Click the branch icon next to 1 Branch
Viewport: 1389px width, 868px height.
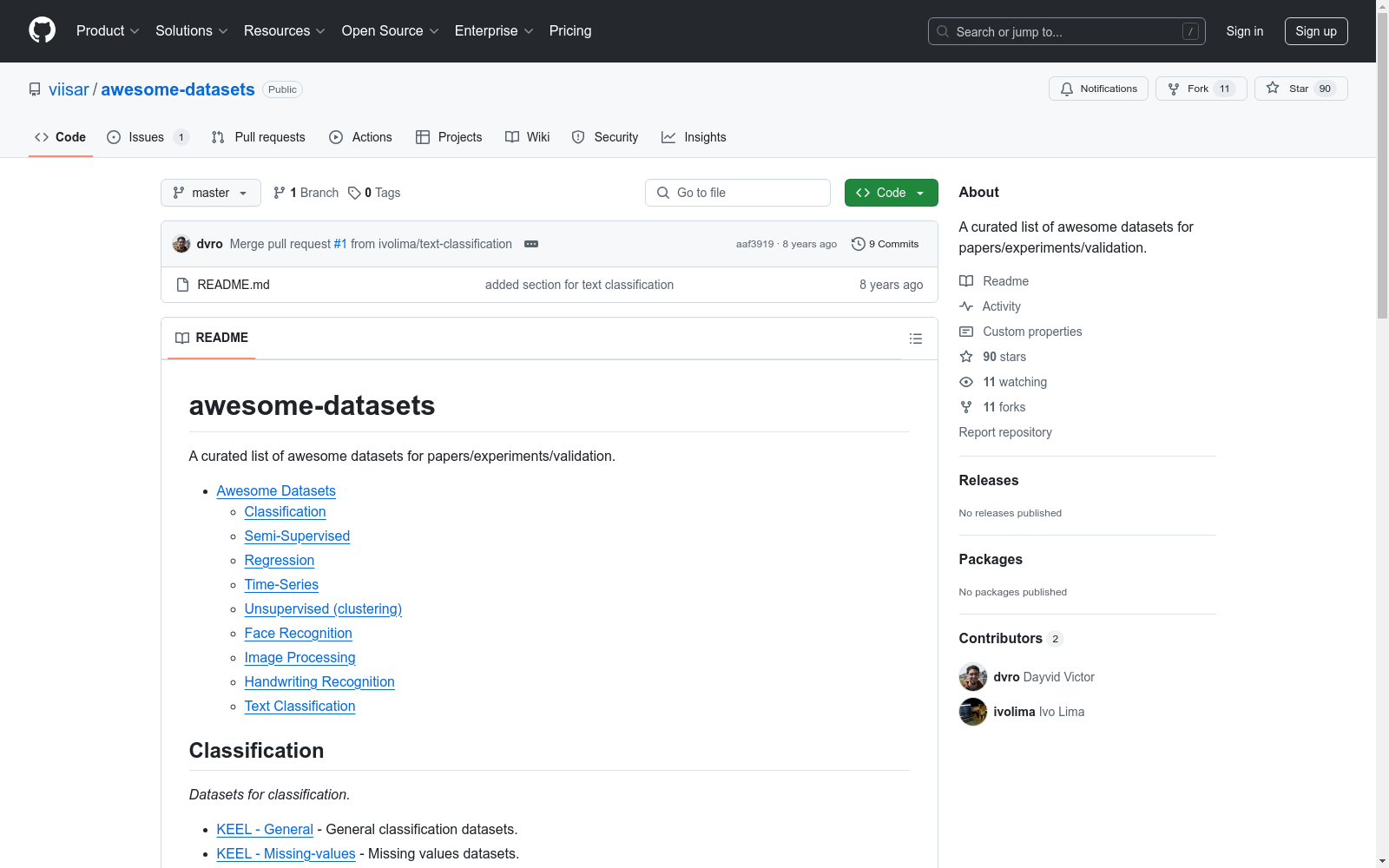pyautogui.click(x=280, y=193)
